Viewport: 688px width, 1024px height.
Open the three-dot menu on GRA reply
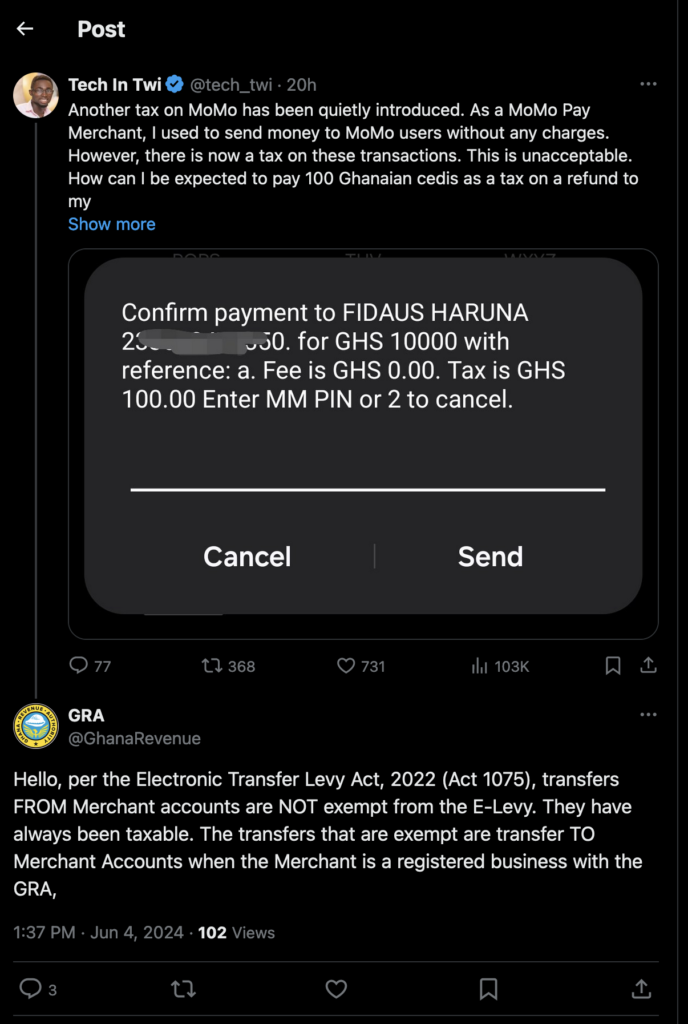tap(648, 715)
